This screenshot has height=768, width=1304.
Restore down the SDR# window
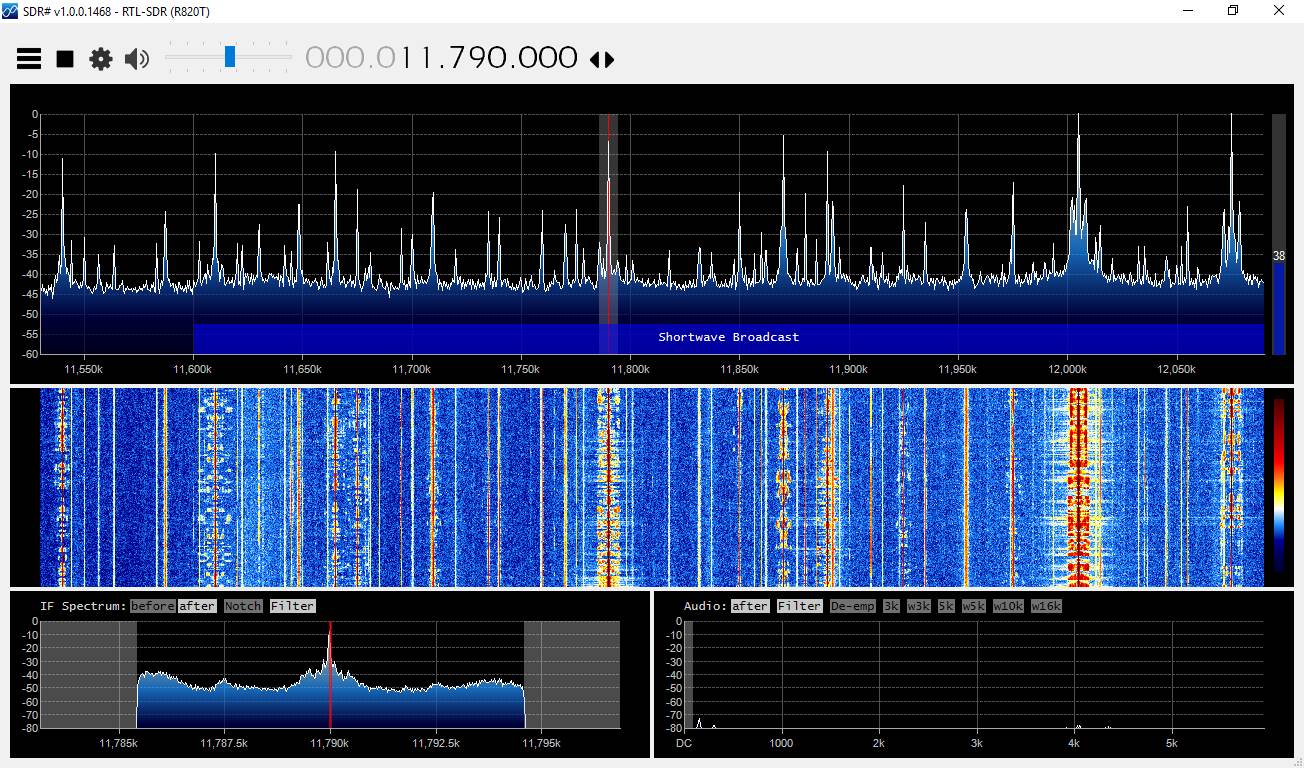point(1233,10)
